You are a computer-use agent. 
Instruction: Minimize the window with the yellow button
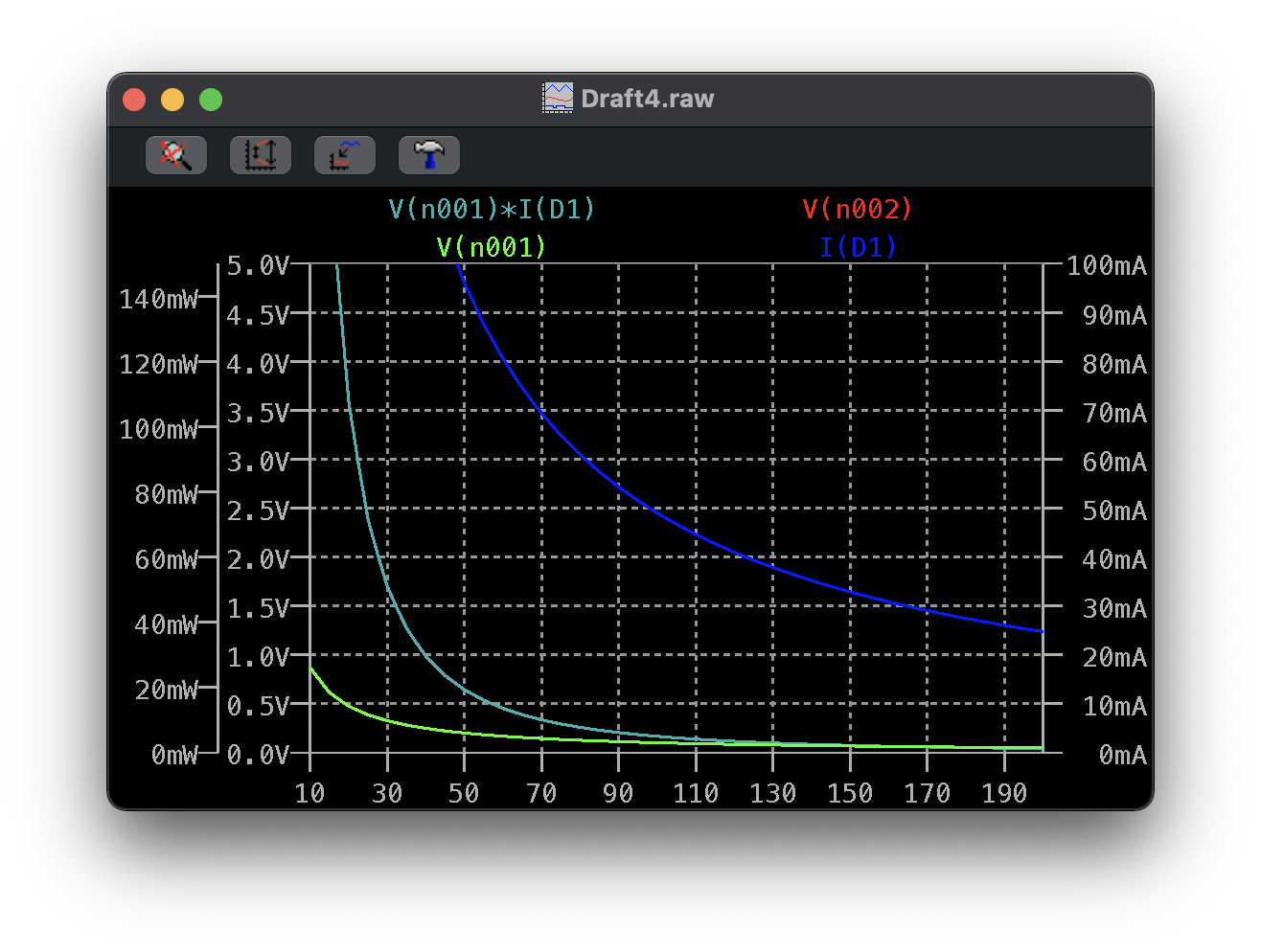(x=172, y=100)
